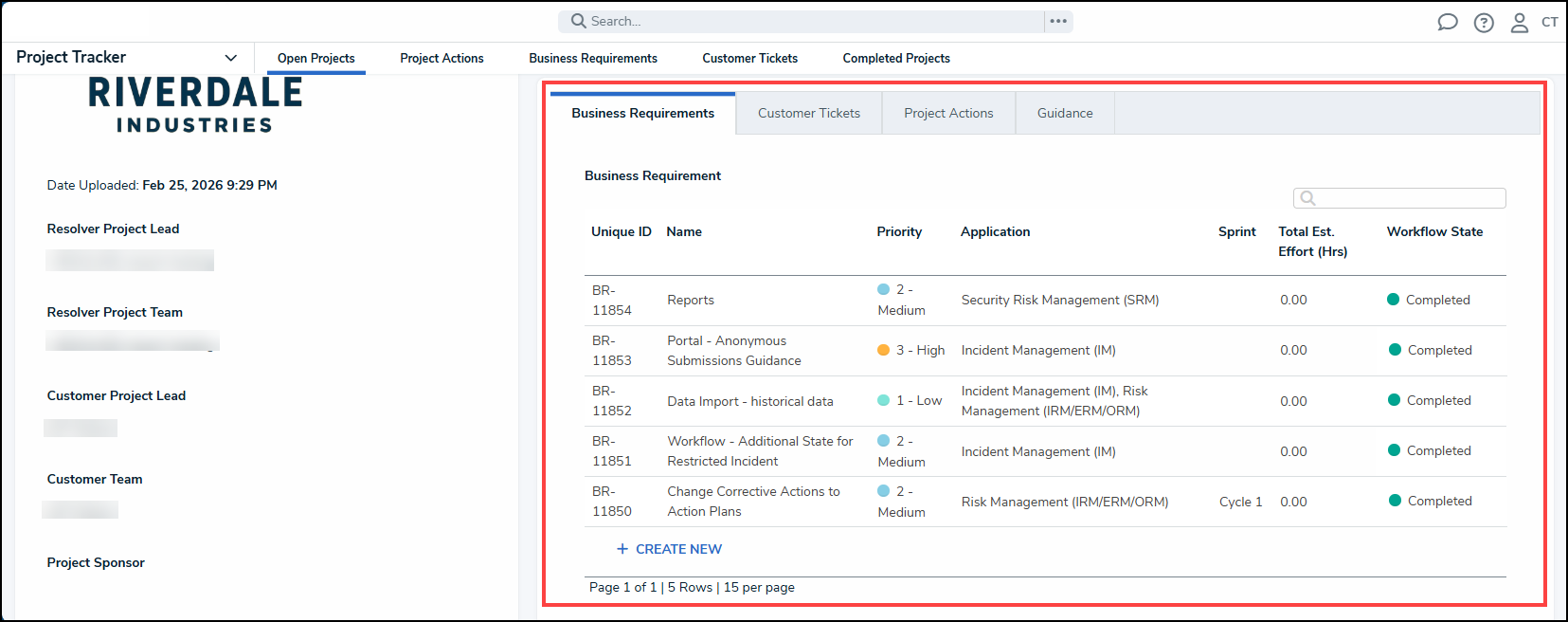1568x622 pixels.
Task: Click the plus icon beside Create New
Action: click(x=622, y=549)
